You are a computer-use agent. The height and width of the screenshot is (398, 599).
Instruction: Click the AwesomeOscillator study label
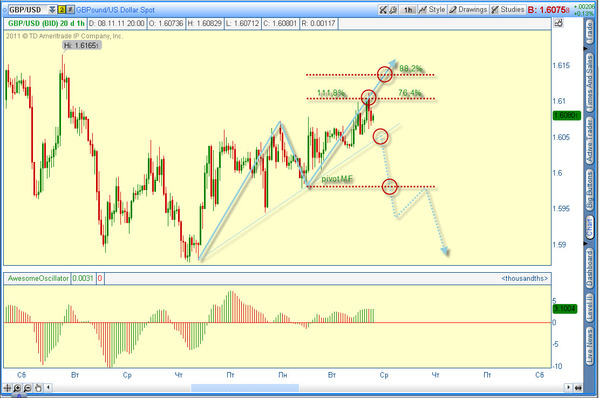38,278
